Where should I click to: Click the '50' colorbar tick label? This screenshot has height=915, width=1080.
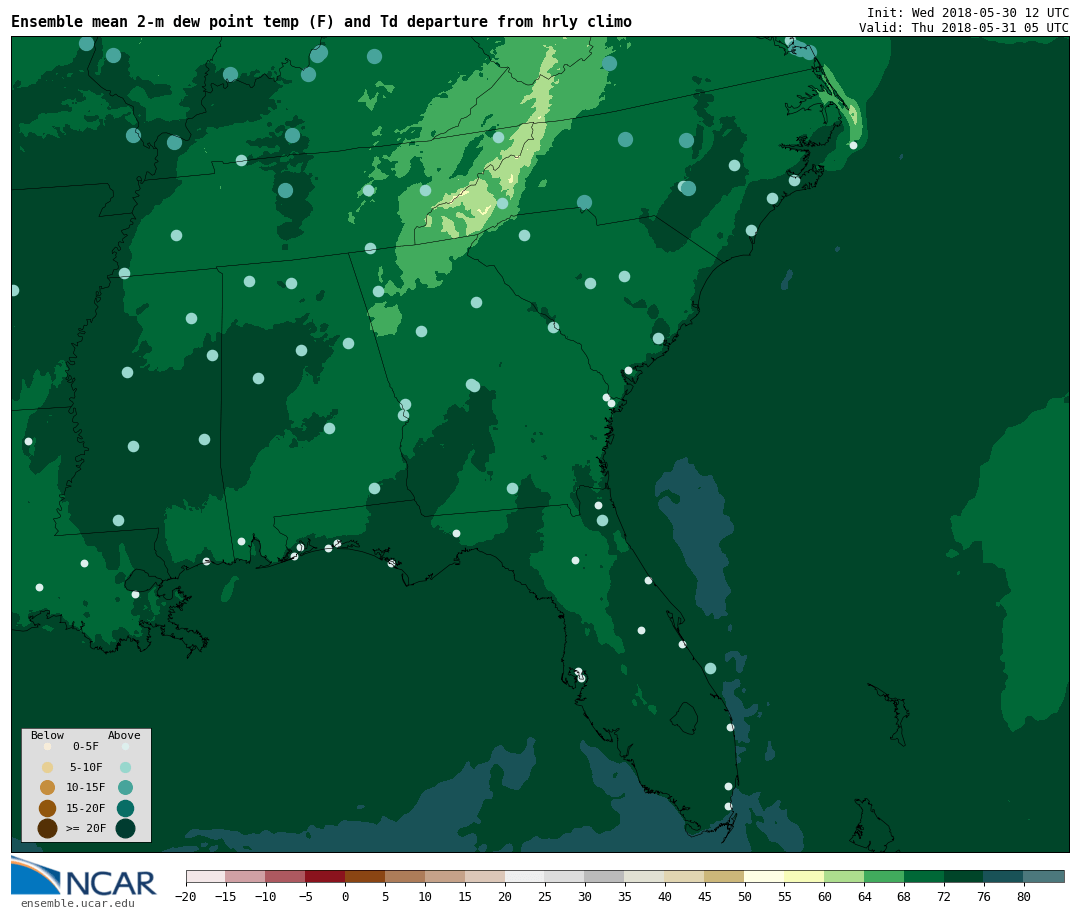coord(745,896)
